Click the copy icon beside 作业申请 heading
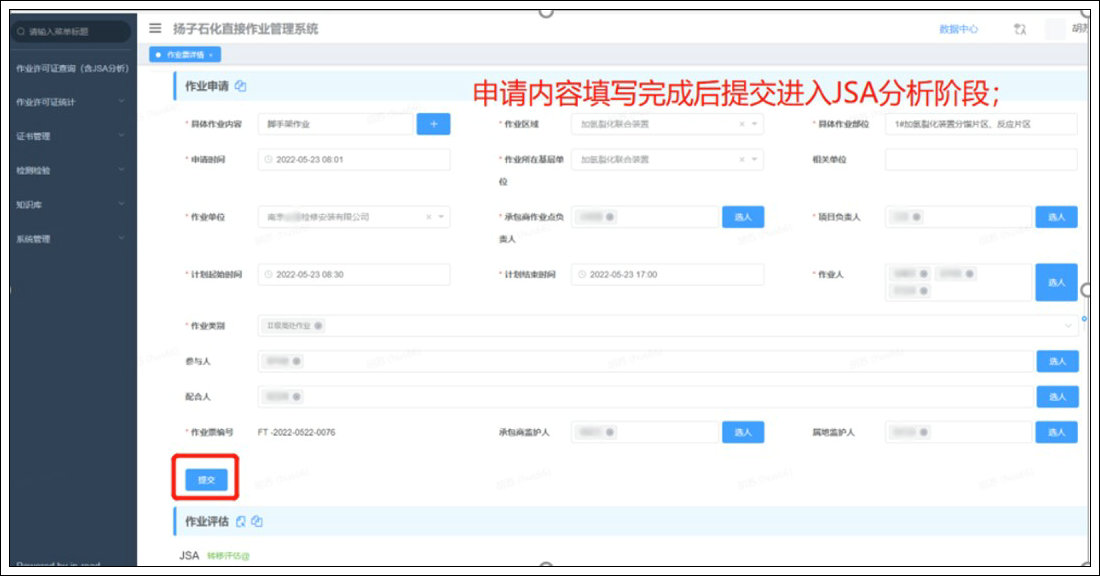Image resolution: width=1100 pixels, height=576 pixels. coord(241,86)
